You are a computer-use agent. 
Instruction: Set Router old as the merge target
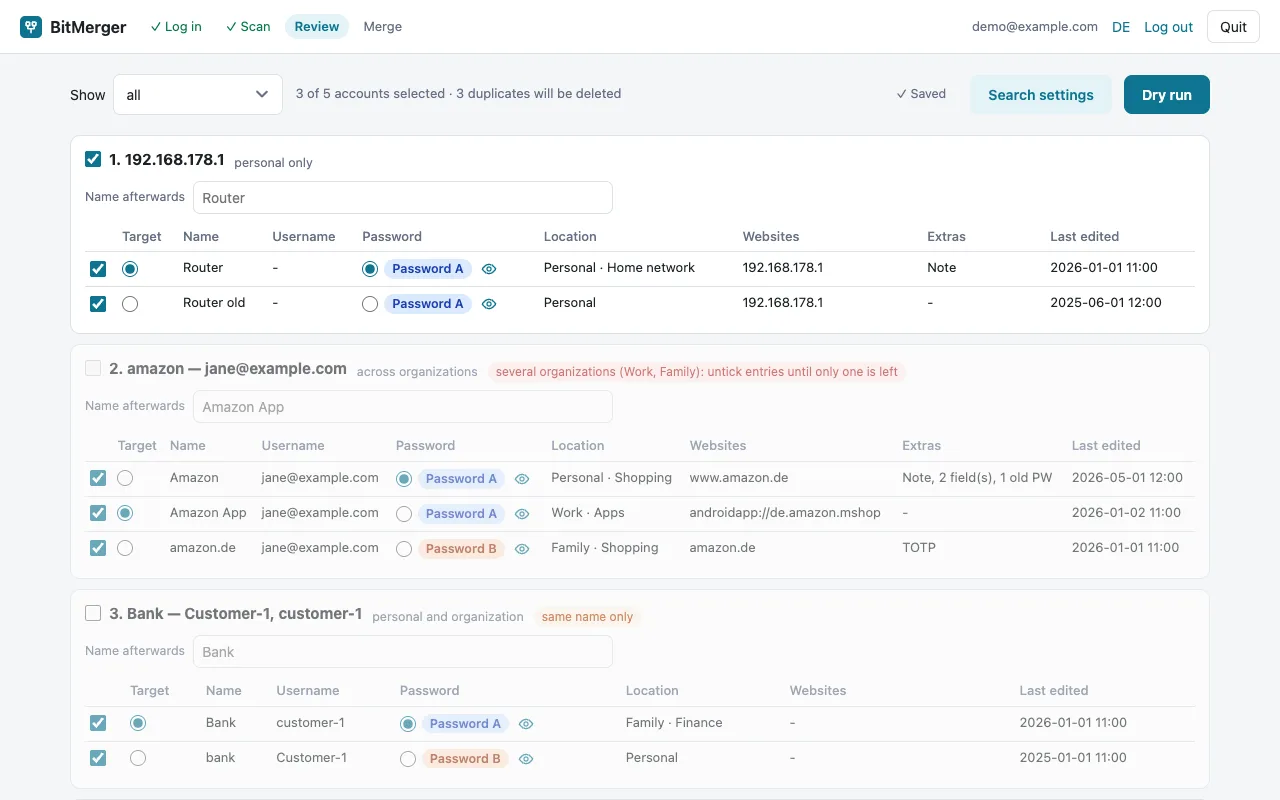click(x=130, y=304)
